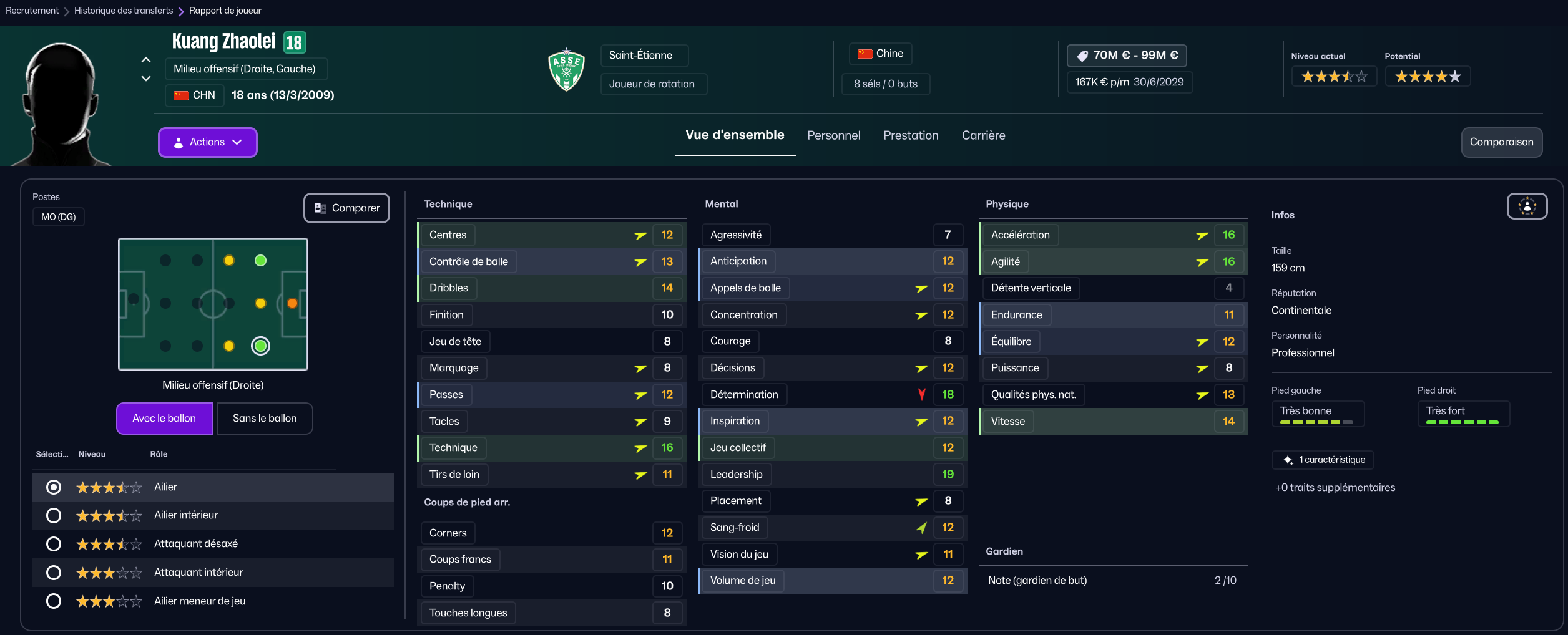Click the China flag next to CHN
The height and width of the screenshot is (635, 1568).
coord(181,95)
